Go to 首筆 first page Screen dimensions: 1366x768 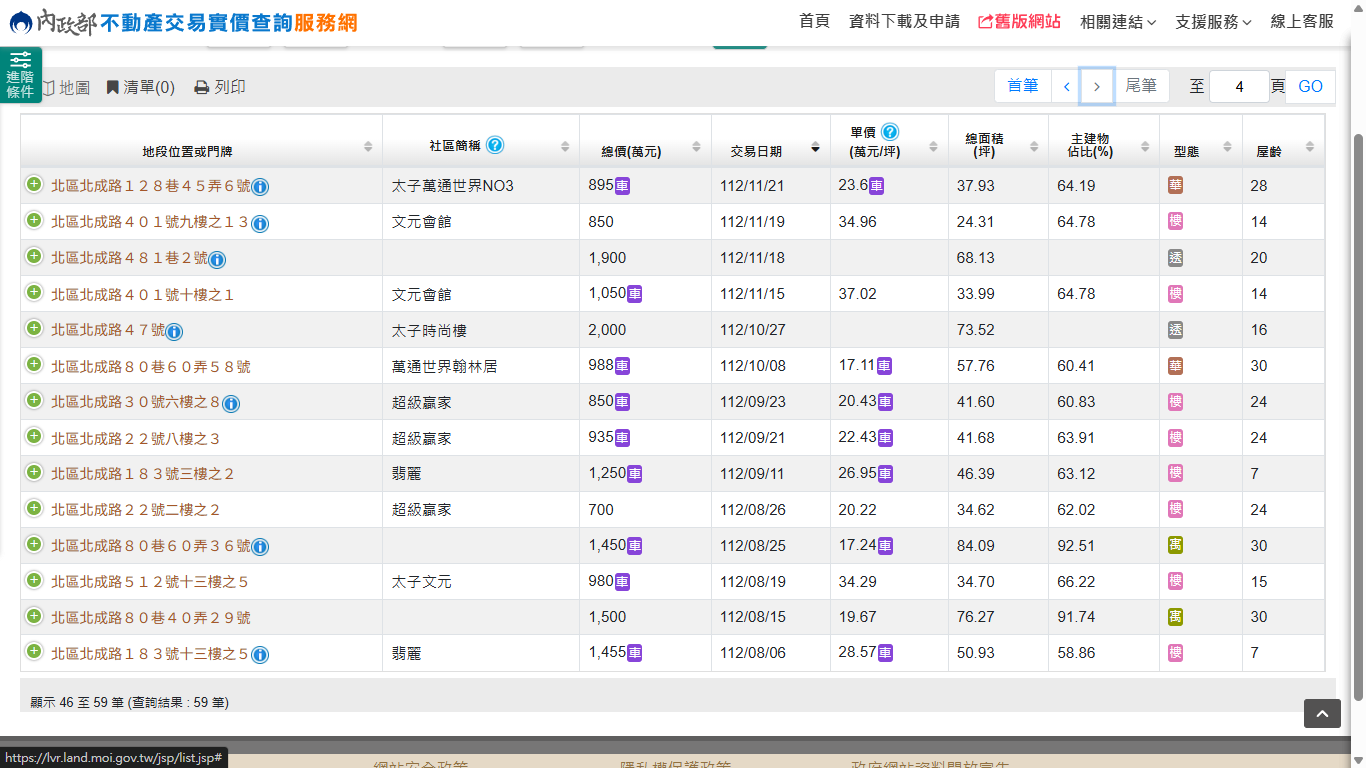click(1023, 86)
